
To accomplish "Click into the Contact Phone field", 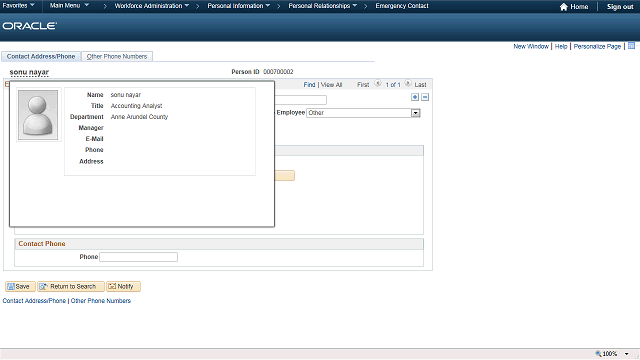I will (138, 257).
